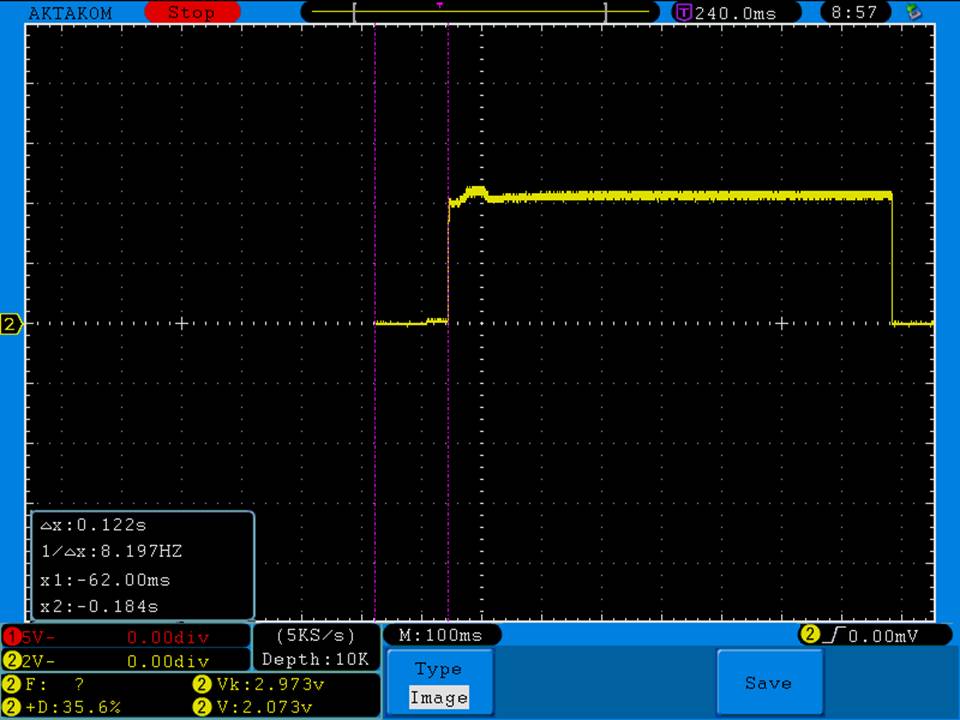The image size is (960, 720).
Task: Click the trigger source channel 2 icon
Action: click(809, 635)
